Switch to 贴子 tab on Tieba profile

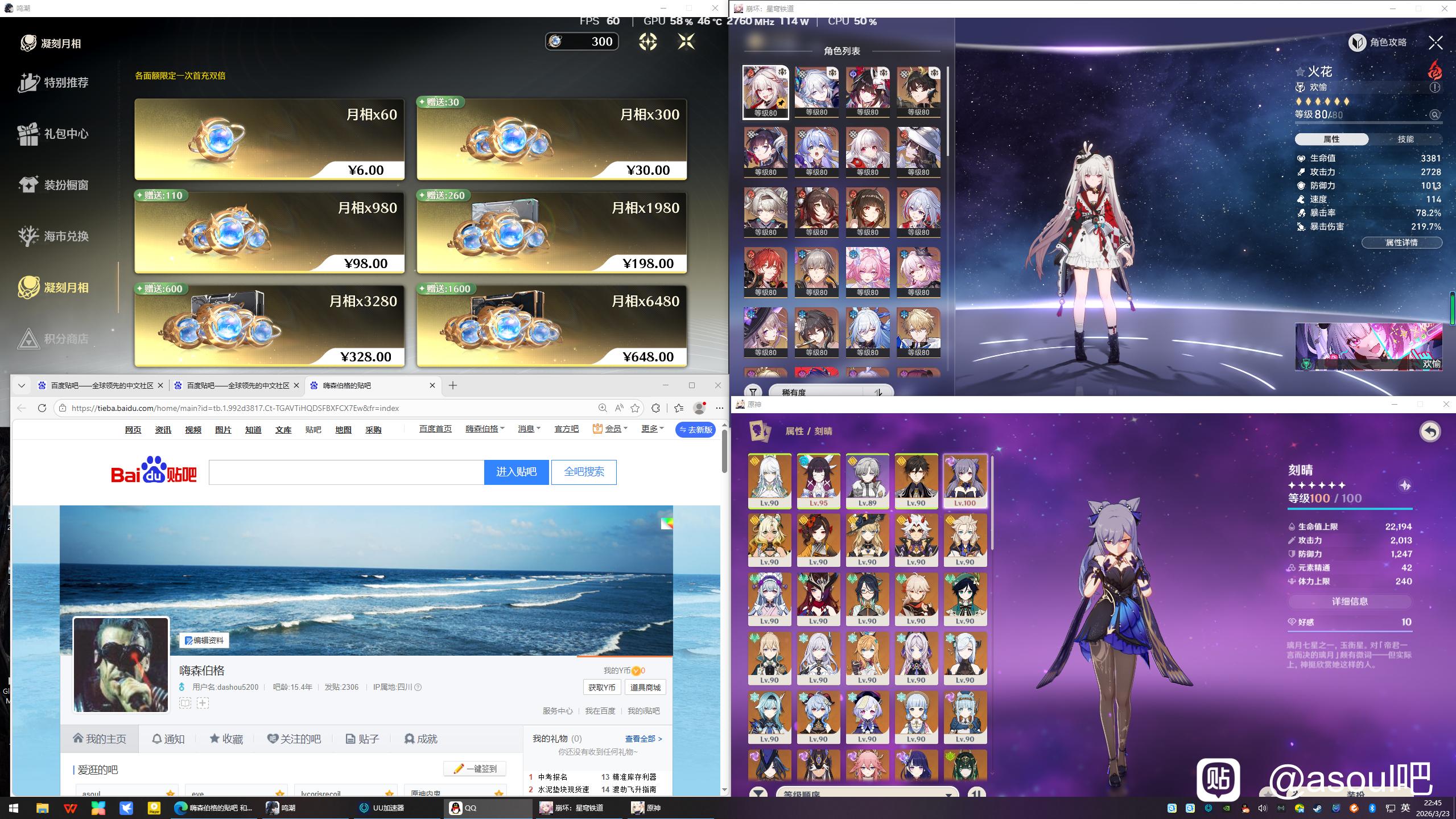tap(362, 739)
